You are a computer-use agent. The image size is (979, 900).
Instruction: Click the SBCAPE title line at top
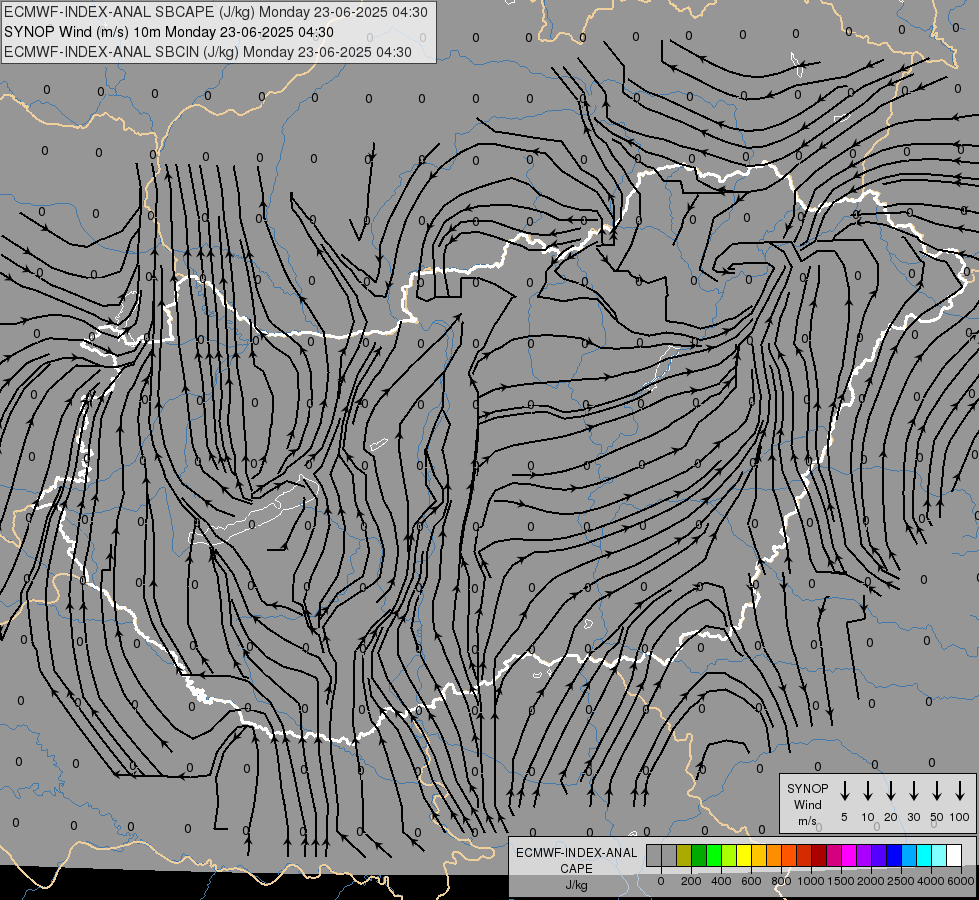point(216,12)
